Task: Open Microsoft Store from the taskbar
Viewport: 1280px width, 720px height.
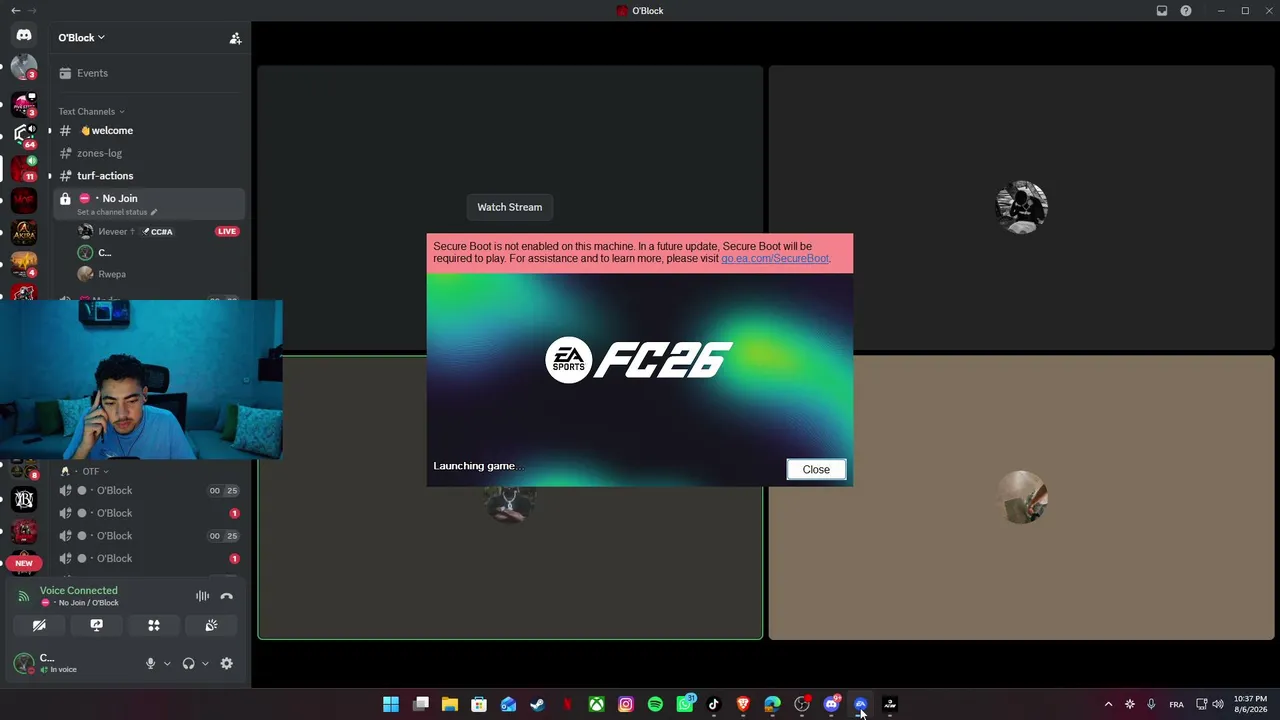Action: (479, 704)
